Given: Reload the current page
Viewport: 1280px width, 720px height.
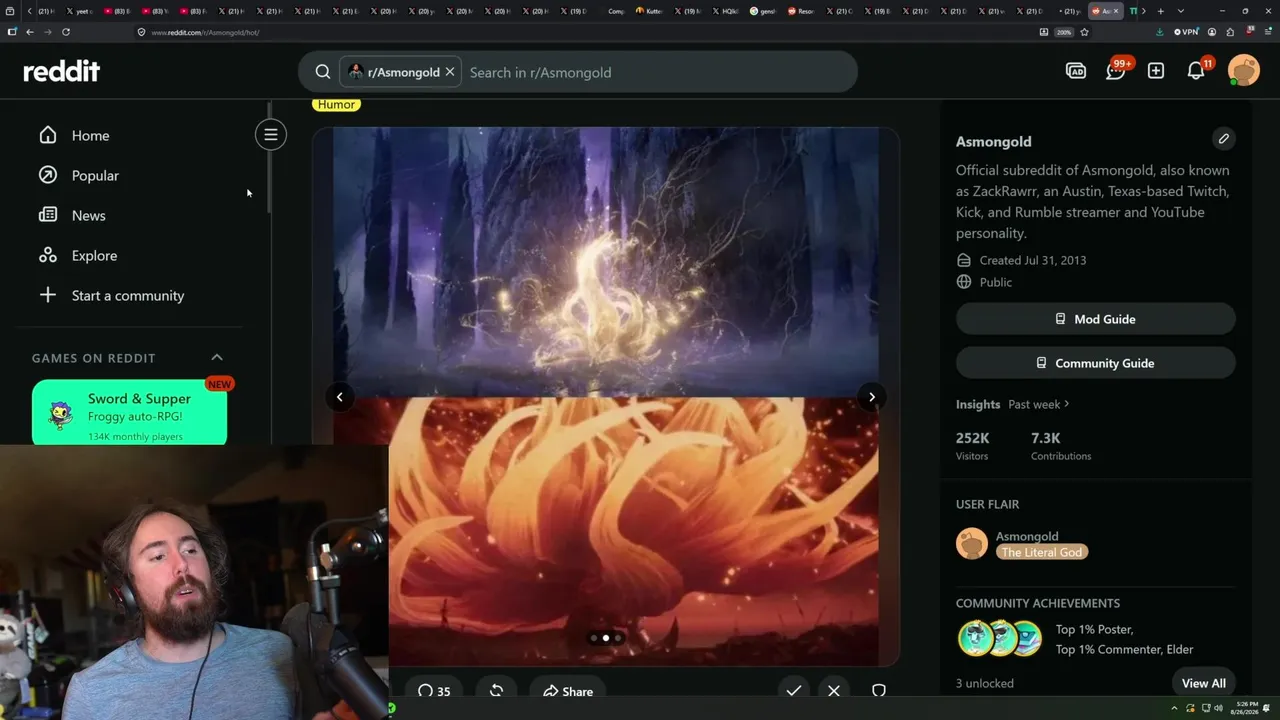Looking at the screenshot, I should pyautogui.click(x=66, y=32).
